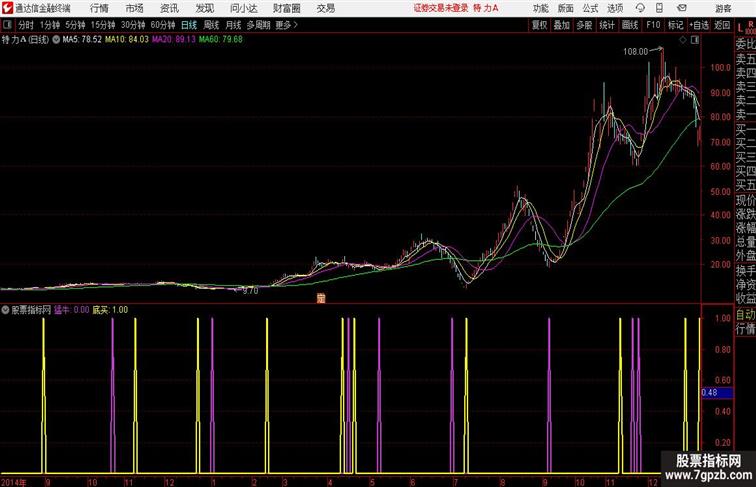Open the 发现 menu
The width and height of the screenshot is (756, 487).
[x=204, y=8]
